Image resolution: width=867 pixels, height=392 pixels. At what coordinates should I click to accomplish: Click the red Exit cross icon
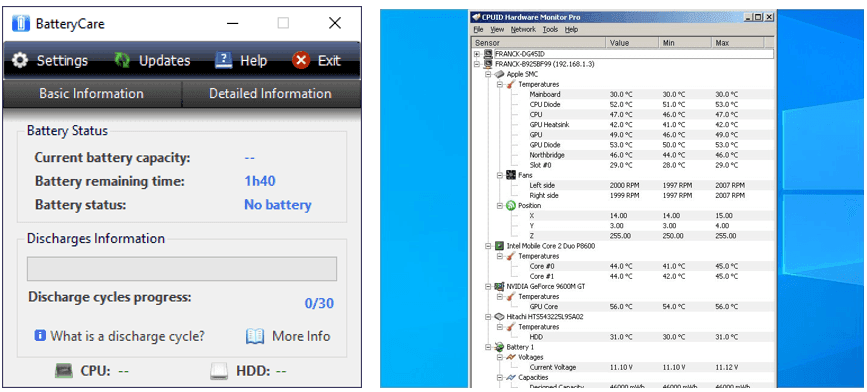click(301, 60)
